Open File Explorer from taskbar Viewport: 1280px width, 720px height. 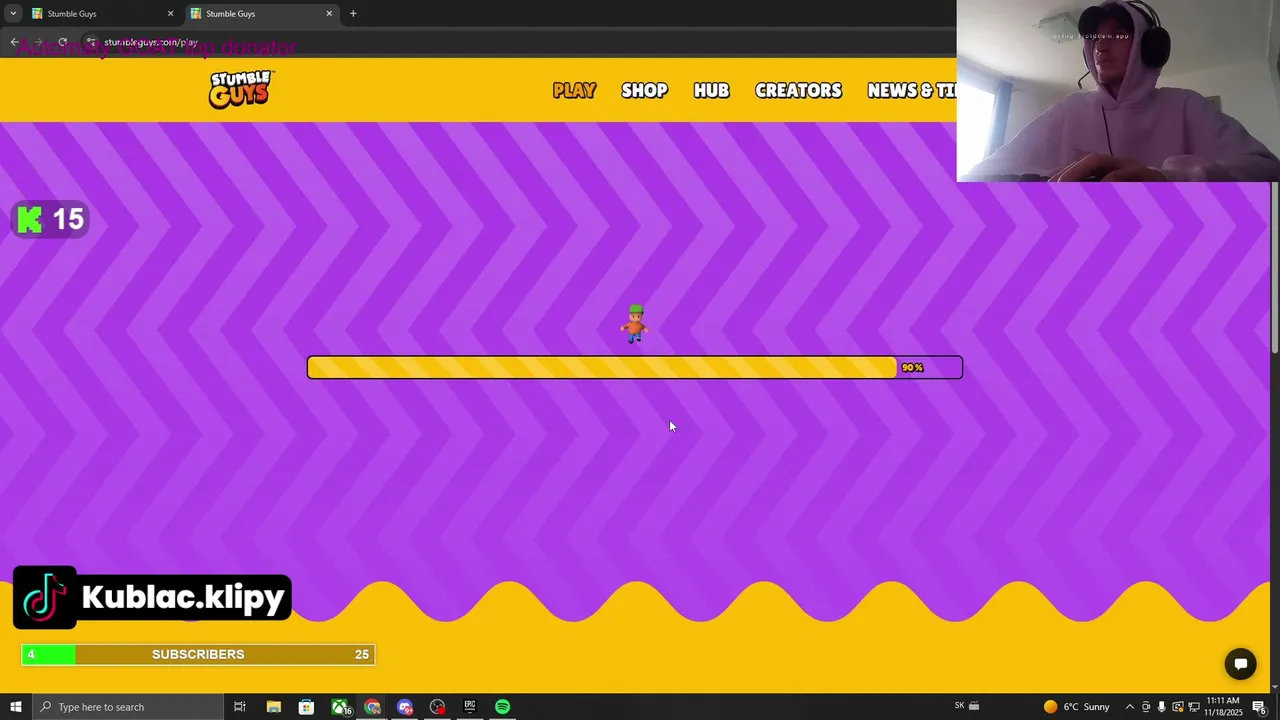pyautogui.click(x=273, y=707)
